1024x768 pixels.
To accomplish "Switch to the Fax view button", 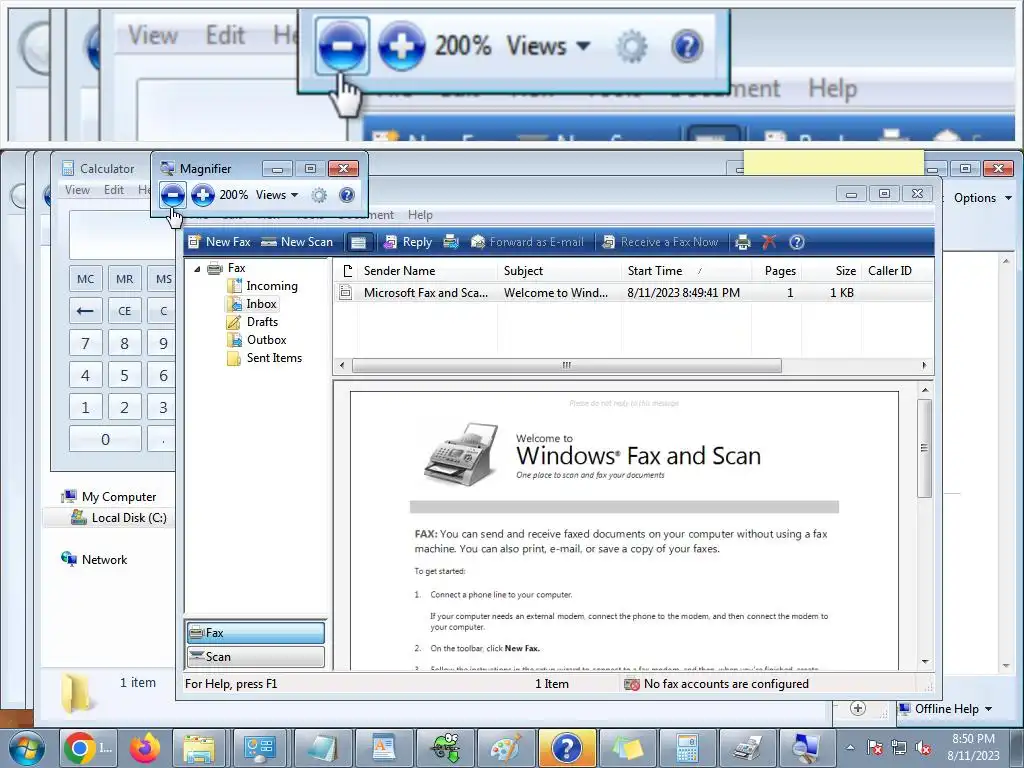I will [x=255, y=633].
